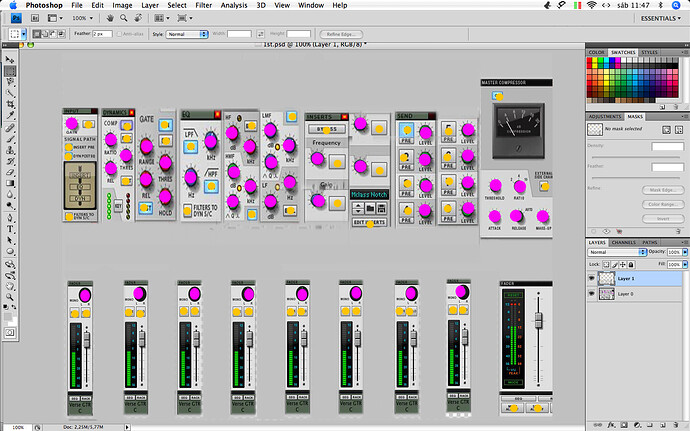Toggle lock image pixels
Image resolution: width=690 pixels, height=431 pixels.
(615, 265)
